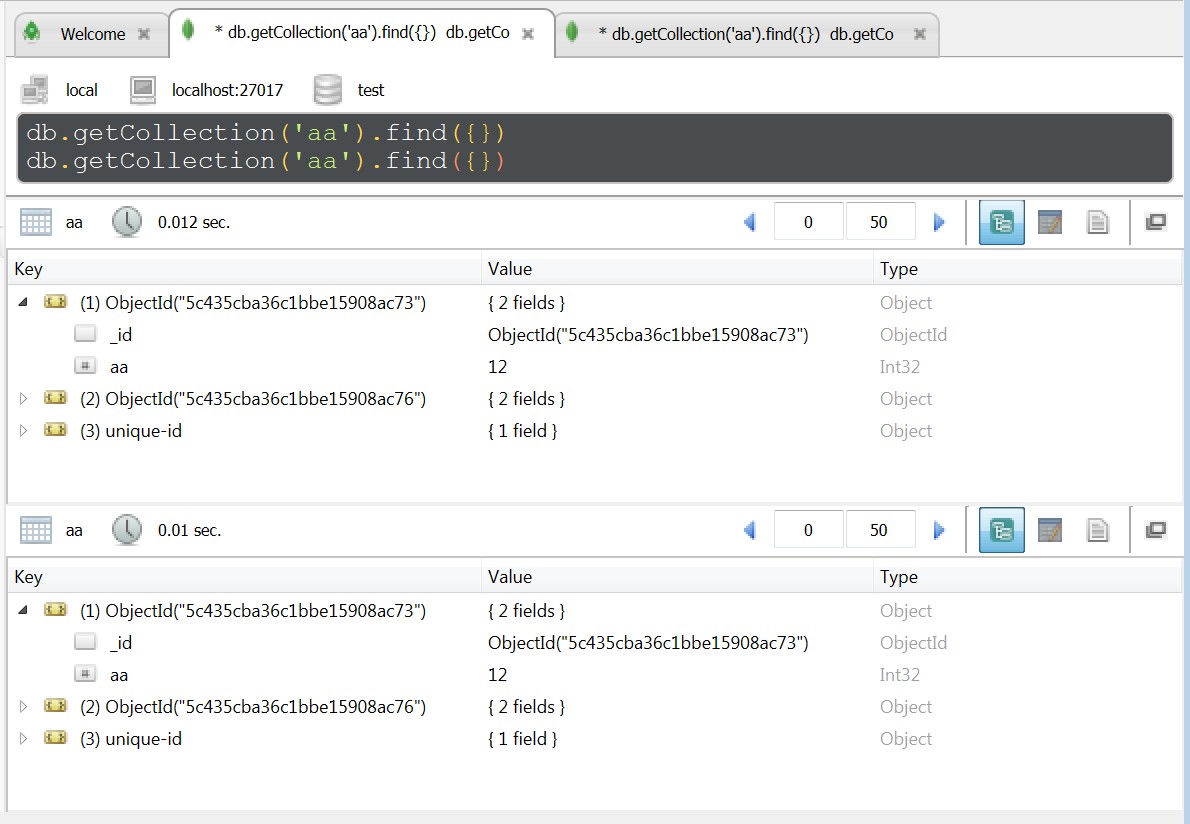Select (3) unique-id row in bottom results
Screen dimensions: 1190x824
[x=595, y=738]
